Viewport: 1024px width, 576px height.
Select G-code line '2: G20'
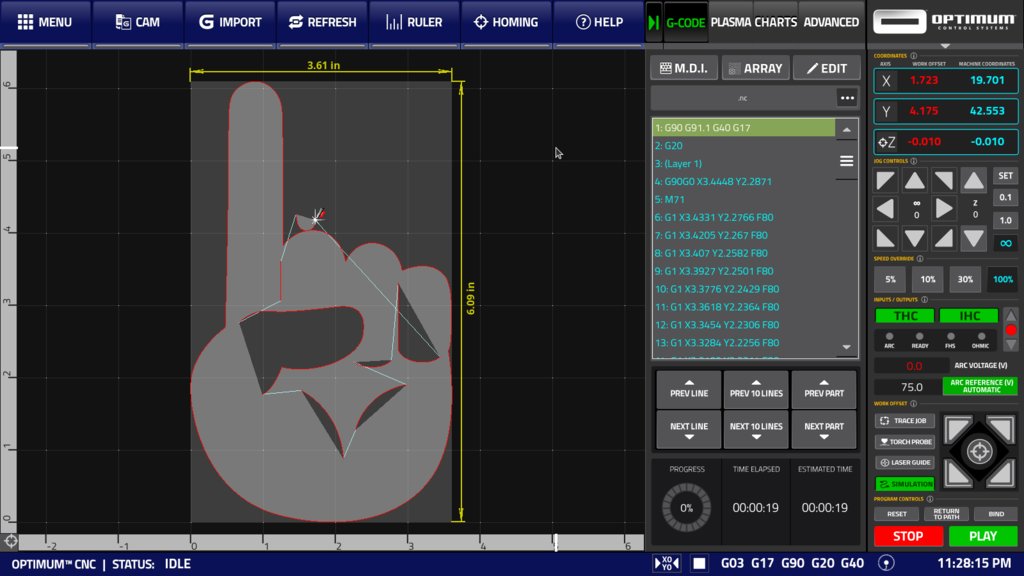(x=744, y=146)
